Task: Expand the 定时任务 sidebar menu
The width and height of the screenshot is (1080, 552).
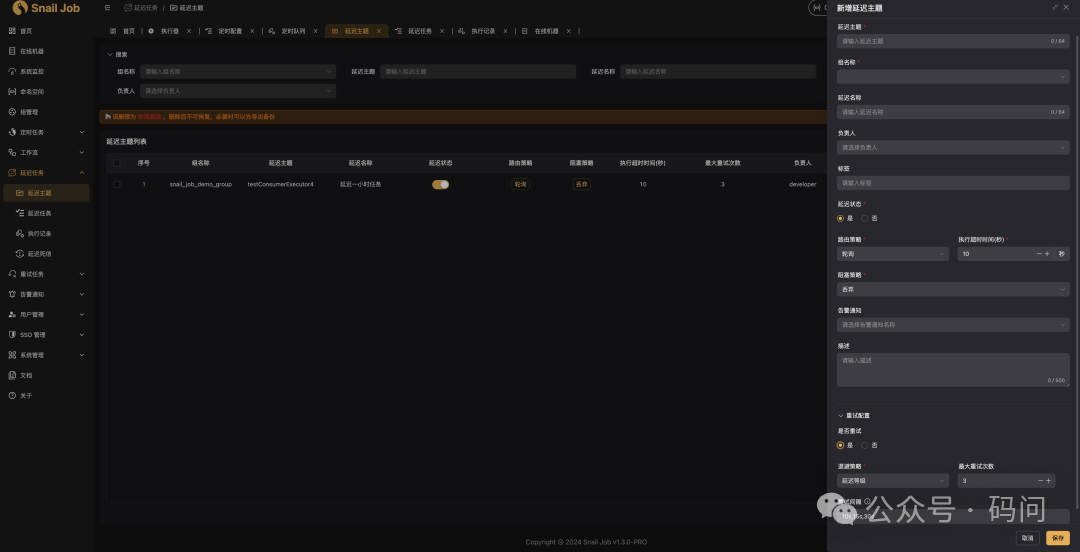Action: [x=46, y=132]
